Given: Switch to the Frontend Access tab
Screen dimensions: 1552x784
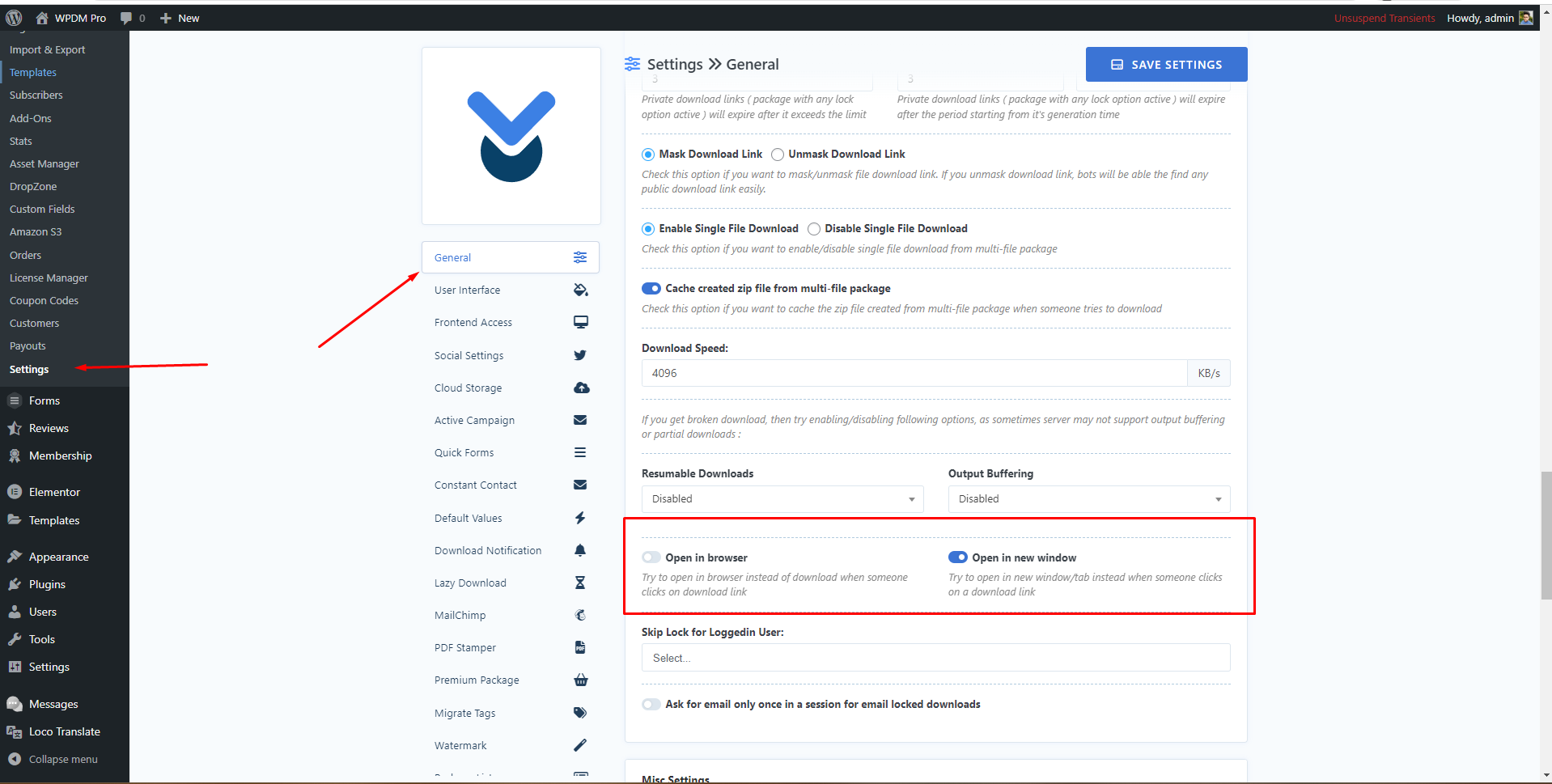Looking at the screenshot, I should [511, 322].
